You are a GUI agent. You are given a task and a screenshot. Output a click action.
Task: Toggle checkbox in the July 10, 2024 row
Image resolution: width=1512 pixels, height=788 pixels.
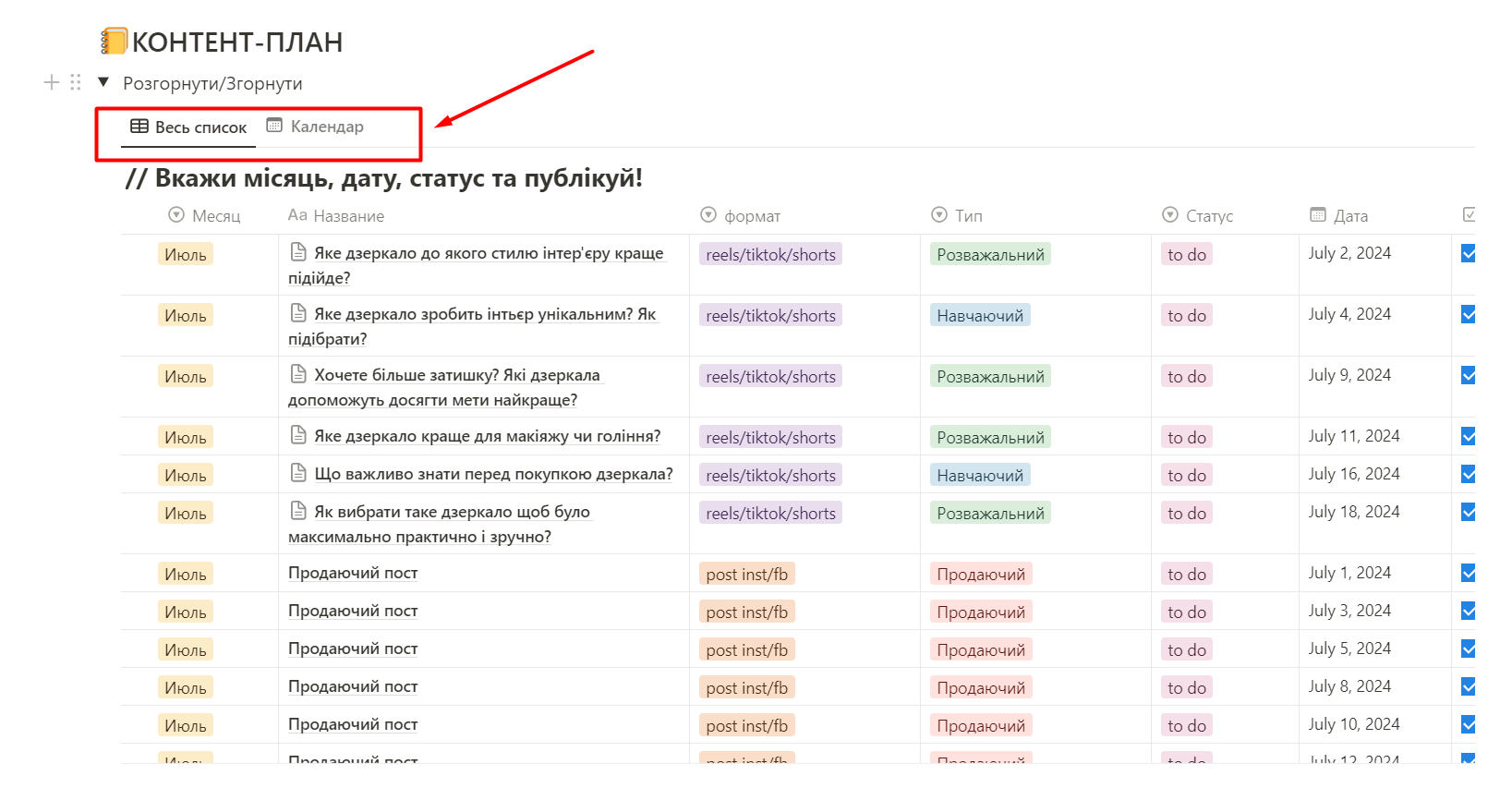(x=1469, y=724)
